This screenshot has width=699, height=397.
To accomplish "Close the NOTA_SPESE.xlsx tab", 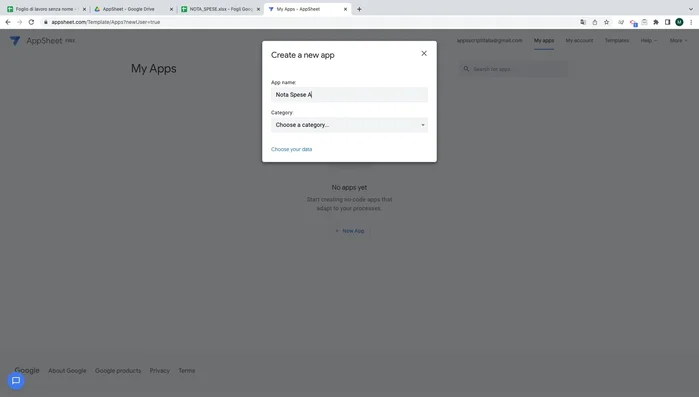I will coord(258,9).
